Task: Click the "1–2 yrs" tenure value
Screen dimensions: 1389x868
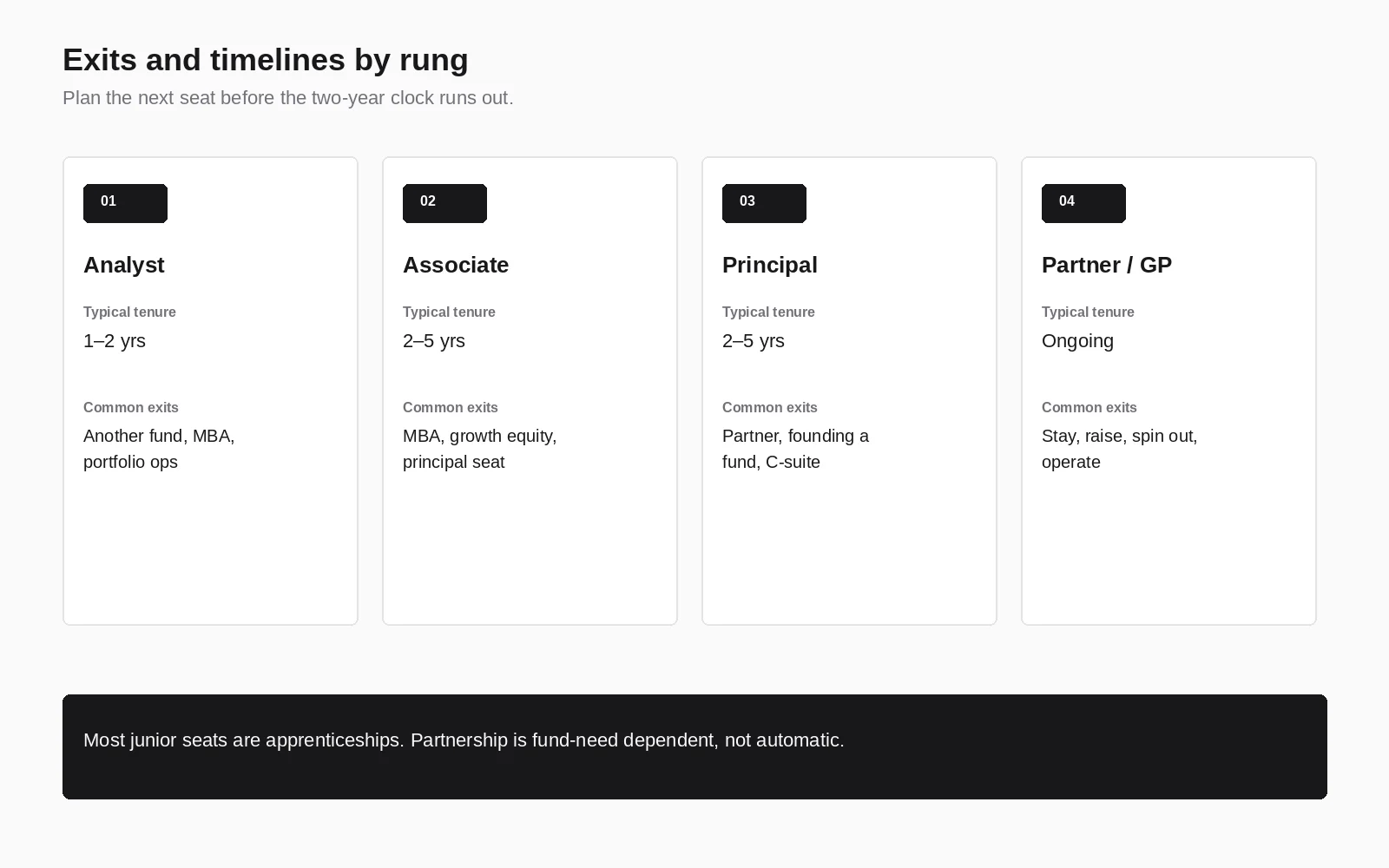Action: (115, 341)
